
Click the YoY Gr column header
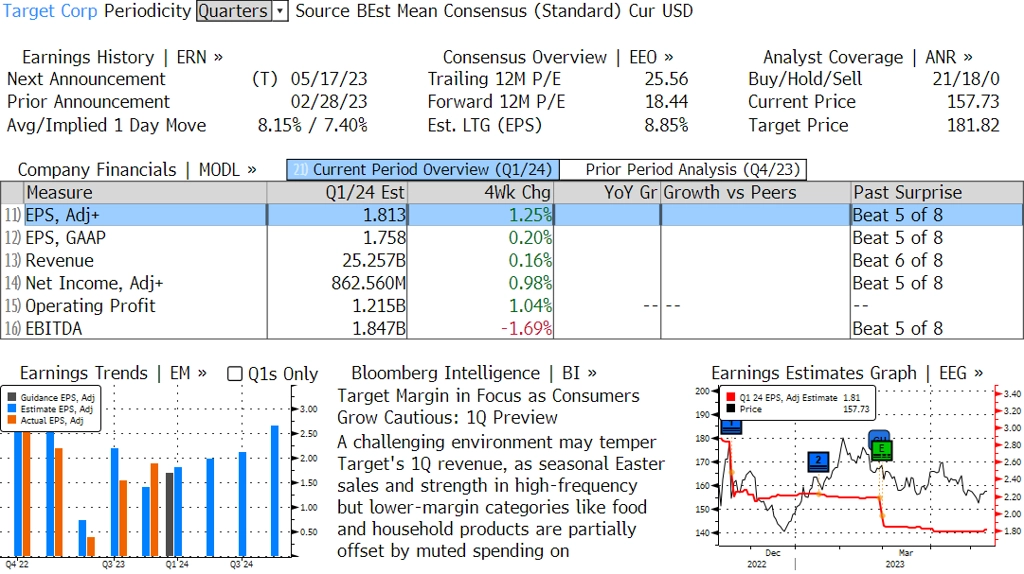(x=607, y=193)
